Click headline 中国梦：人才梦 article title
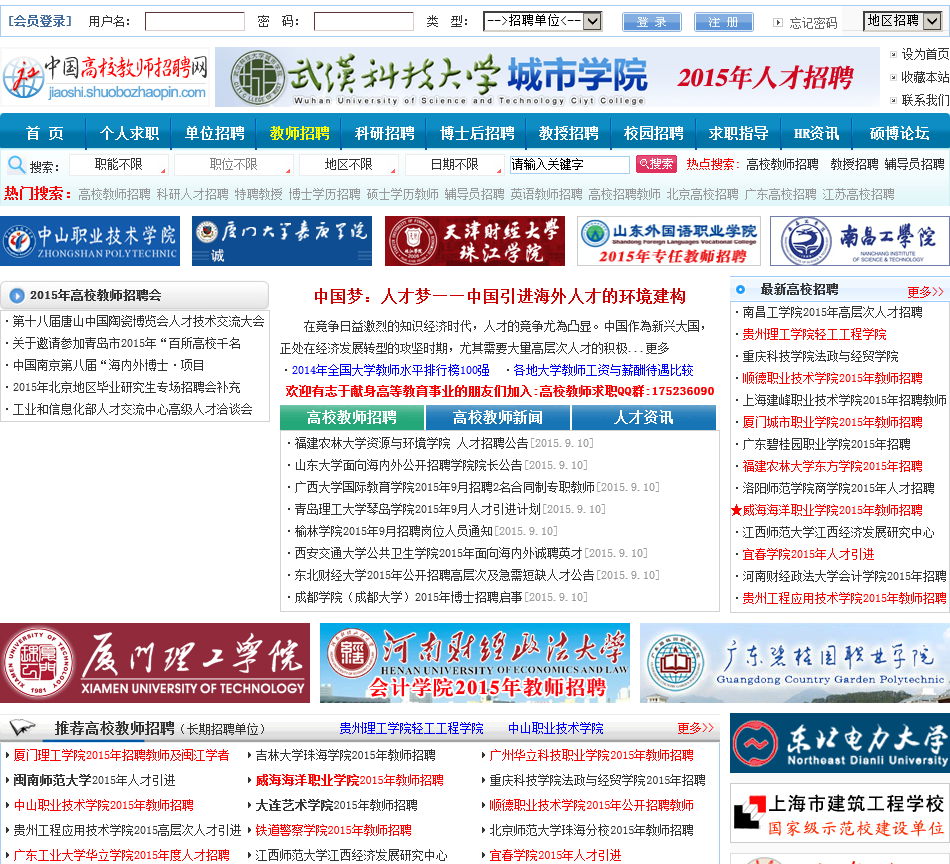Image resolution: width=950 pixels, height=864 pixels. click(500, 296)
